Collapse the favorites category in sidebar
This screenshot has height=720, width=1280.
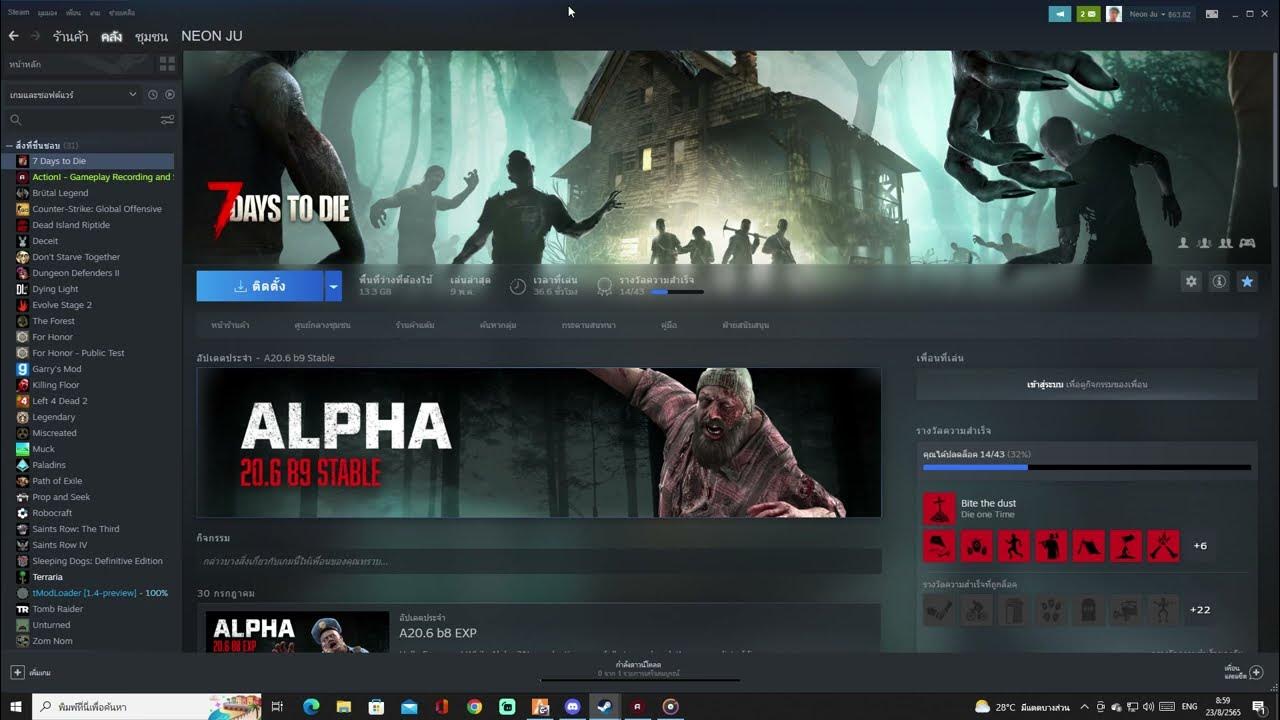point(9,146)
